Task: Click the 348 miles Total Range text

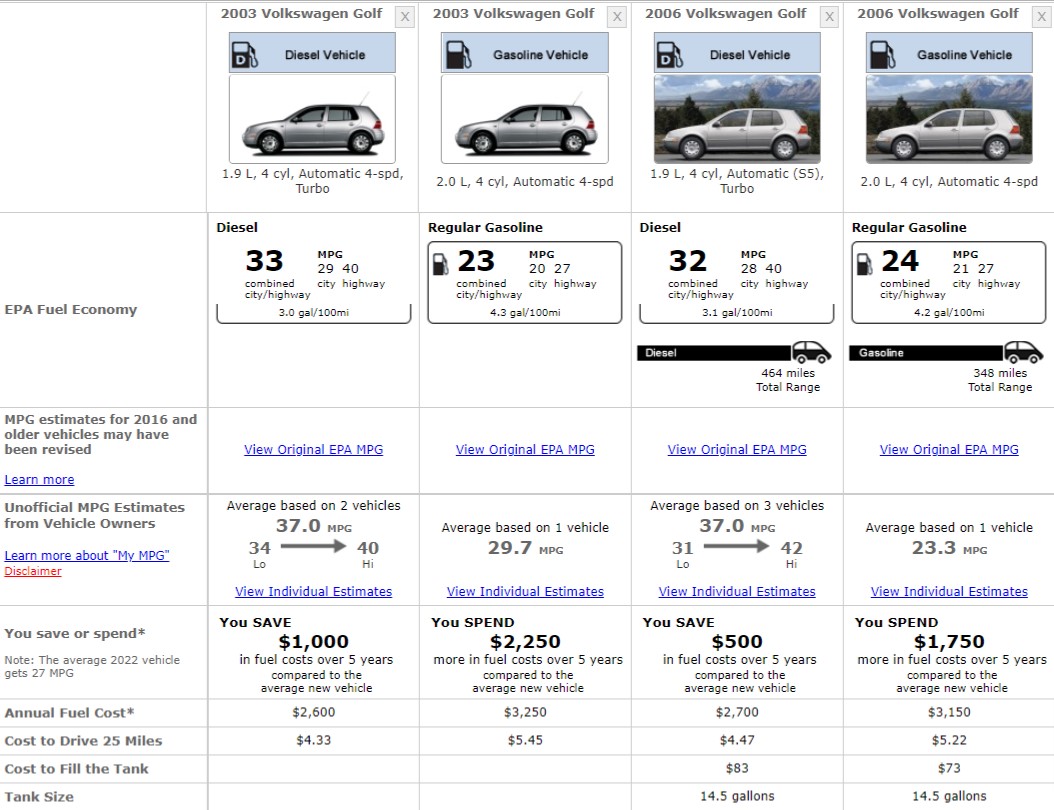Action: tap(1000, 380)
